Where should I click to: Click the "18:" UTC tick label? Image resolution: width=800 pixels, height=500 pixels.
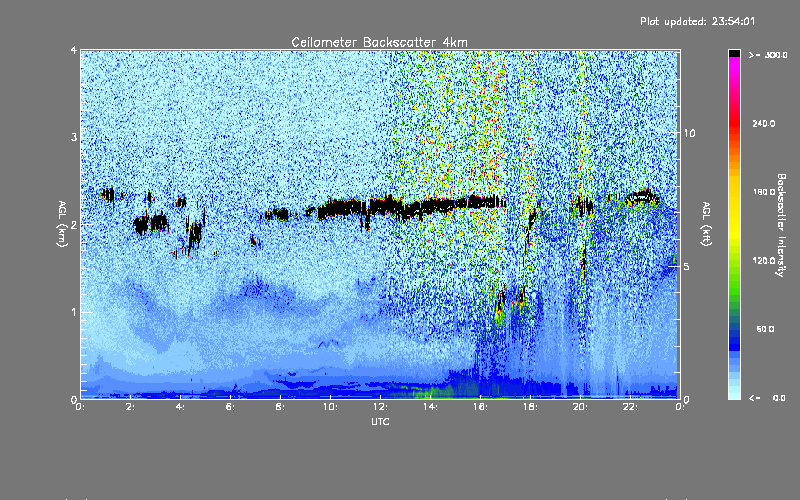[530, 407]
